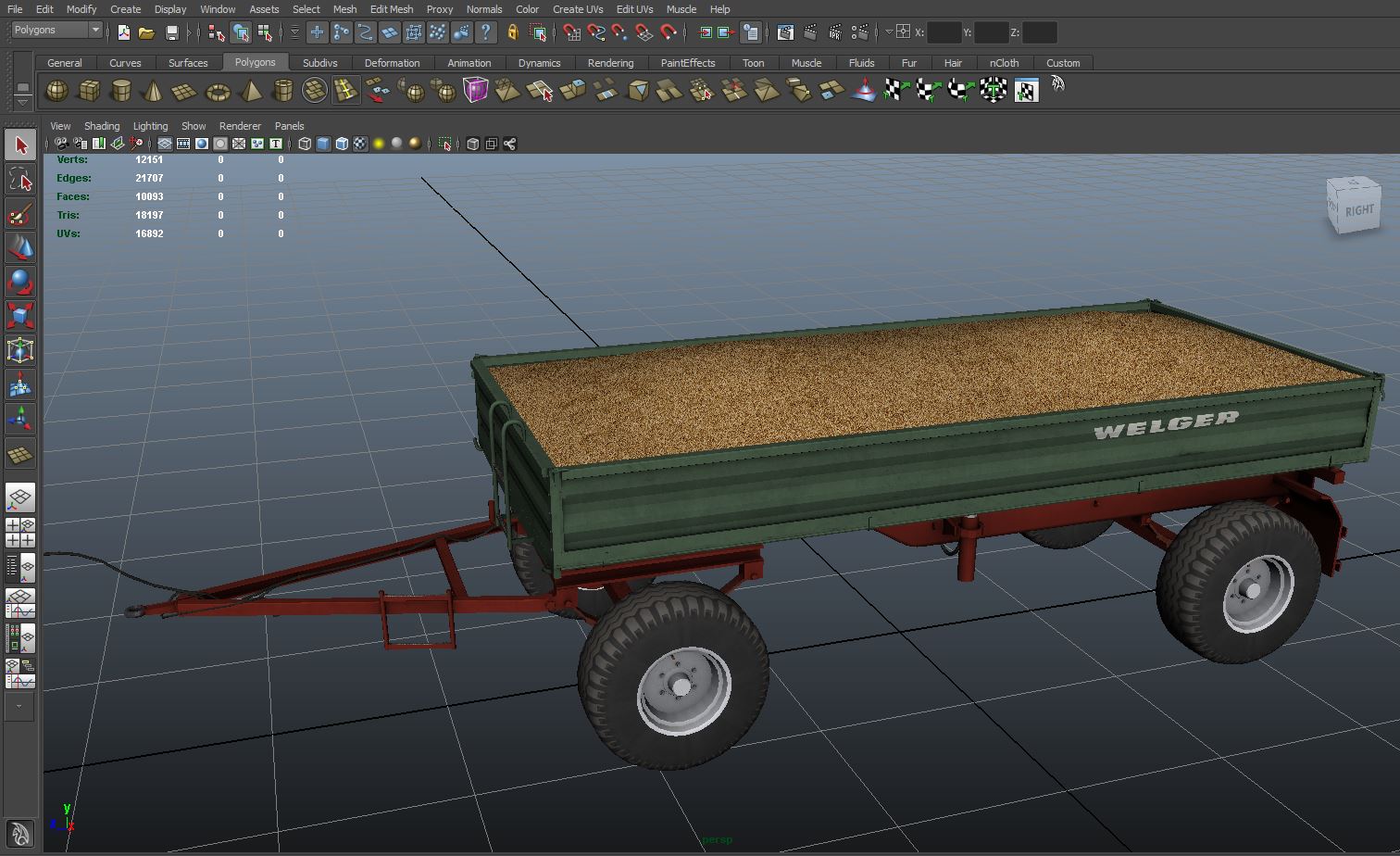Click the Show Manipulator tool
Screen dimensions: 1400x856
tap(20, 418)
